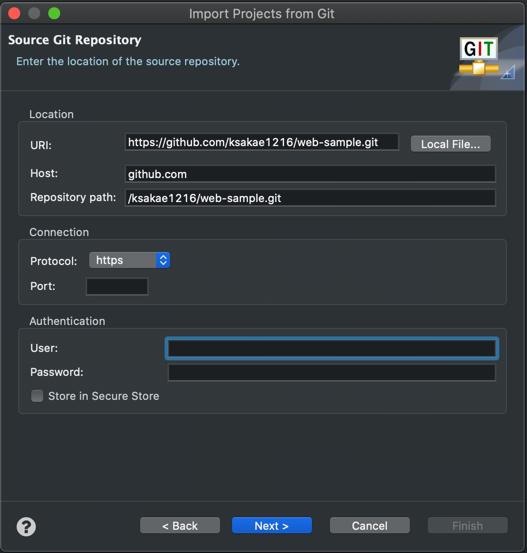Focus the Port input box
Image resolution: width=527 pixels, height=553 pixels.
117,286
